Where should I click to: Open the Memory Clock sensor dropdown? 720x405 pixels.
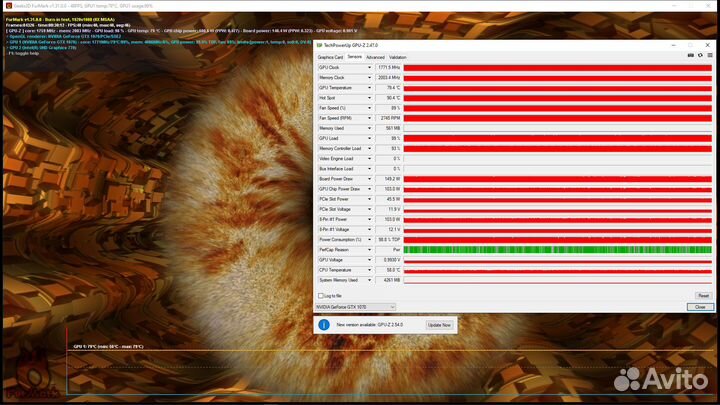369,78
